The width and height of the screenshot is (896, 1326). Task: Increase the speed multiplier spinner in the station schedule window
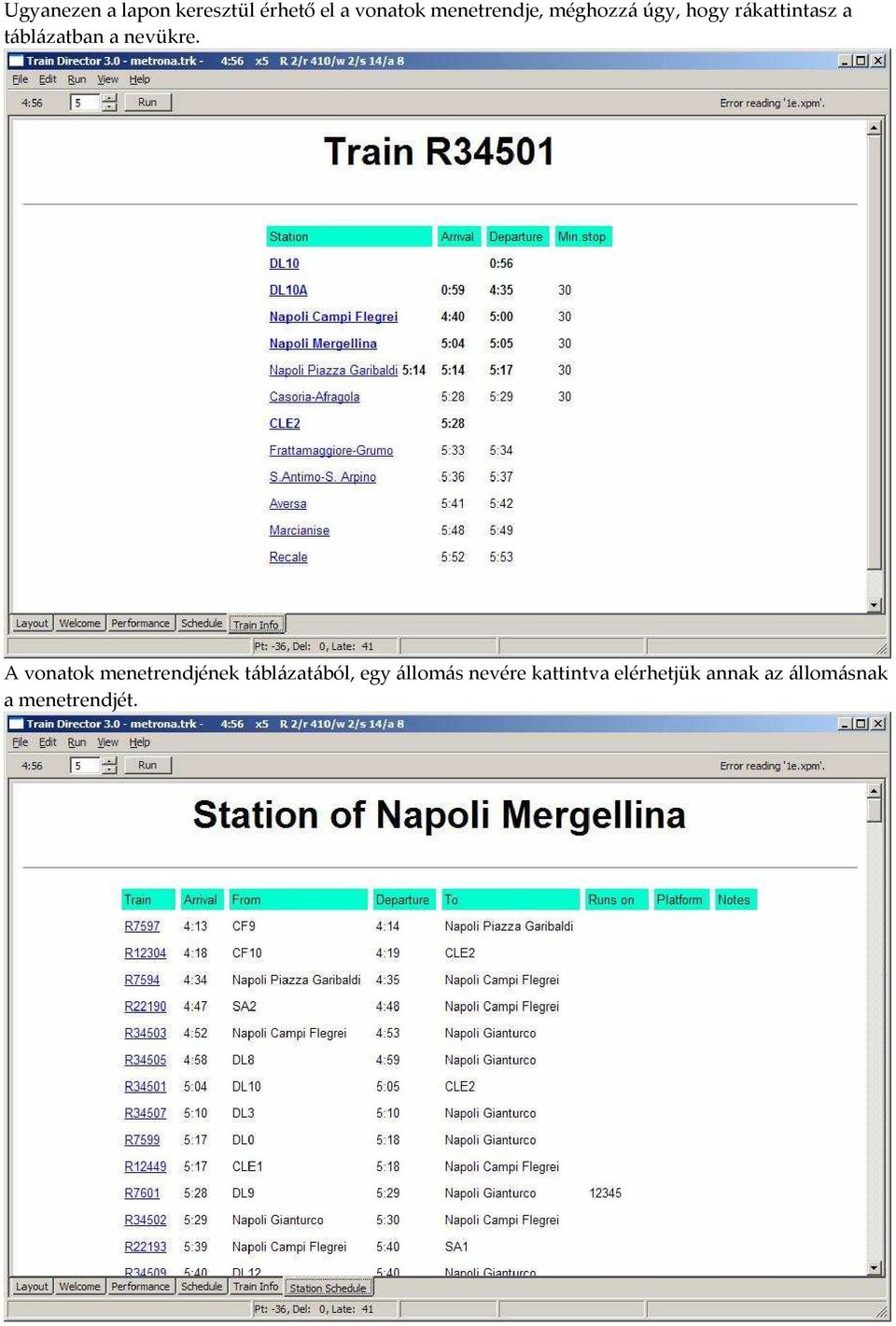[110, 761]
